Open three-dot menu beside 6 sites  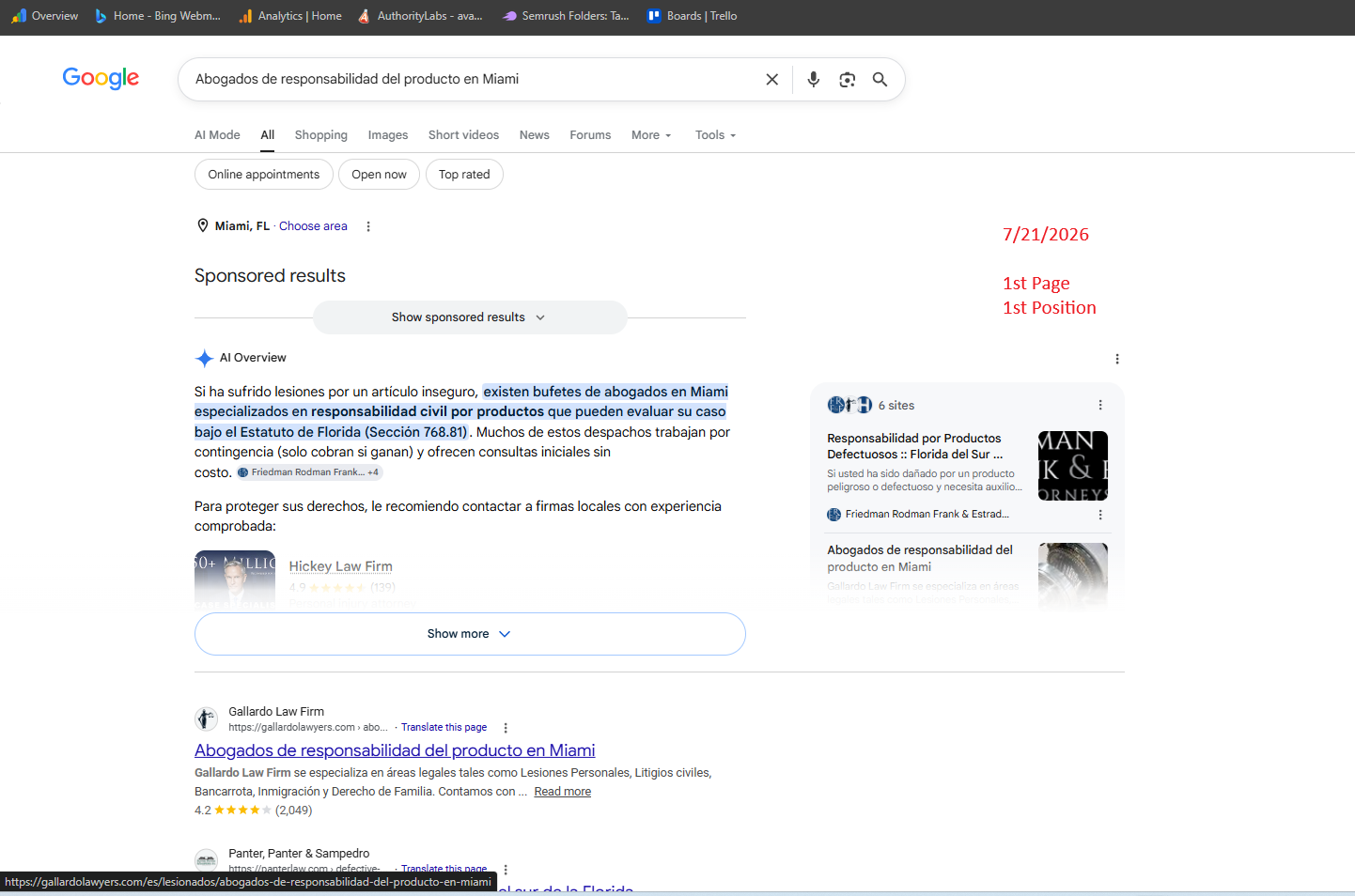pos(1100,405)
